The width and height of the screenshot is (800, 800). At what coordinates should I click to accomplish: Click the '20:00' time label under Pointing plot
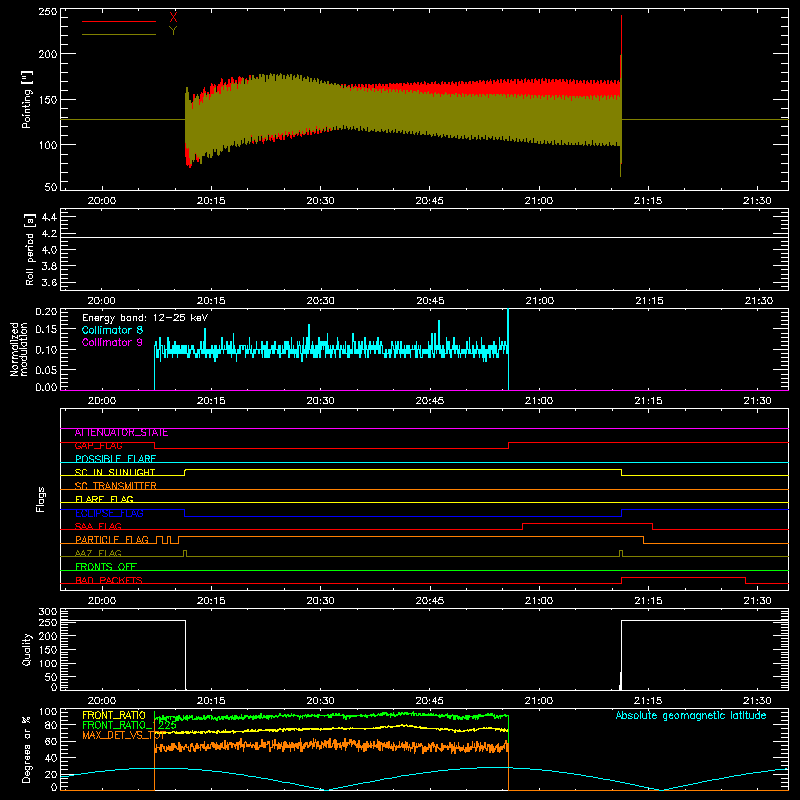coord(102,201)
